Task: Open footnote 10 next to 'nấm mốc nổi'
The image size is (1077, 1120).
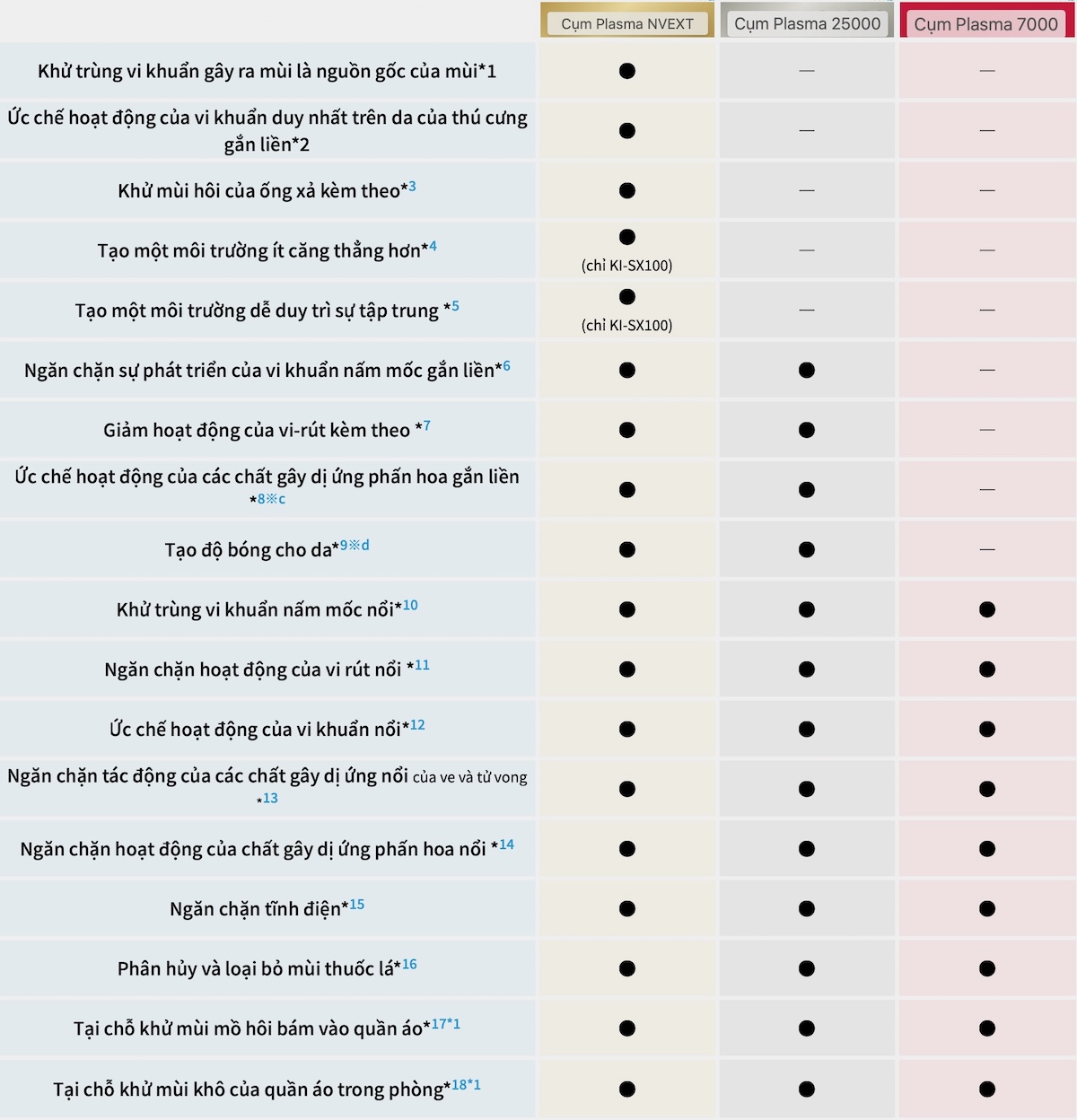Action: [x=410, y=605]
